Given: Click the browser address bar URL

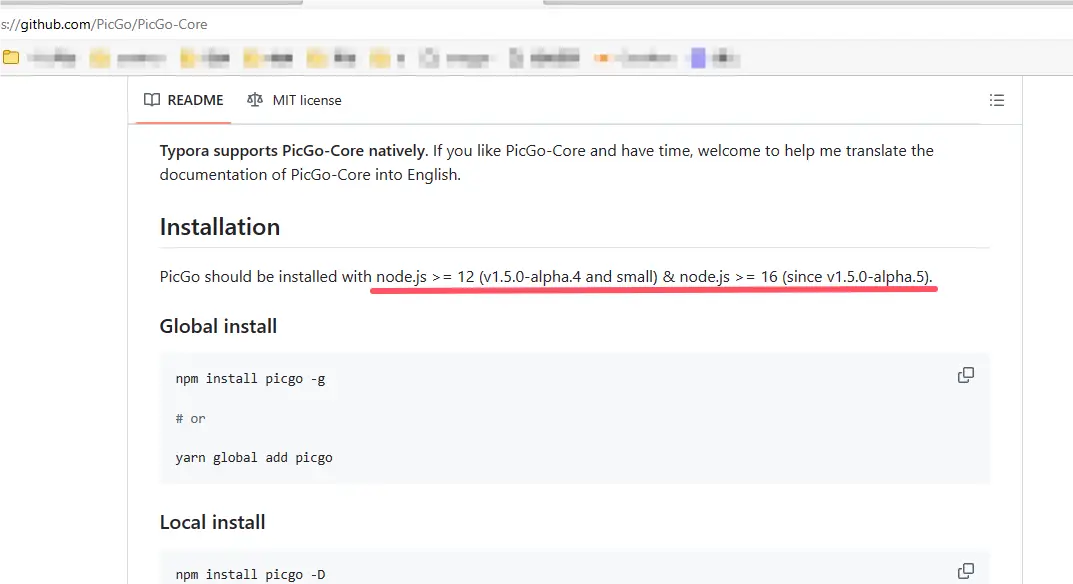Looking at the screenshot, I should pos(104,25).
